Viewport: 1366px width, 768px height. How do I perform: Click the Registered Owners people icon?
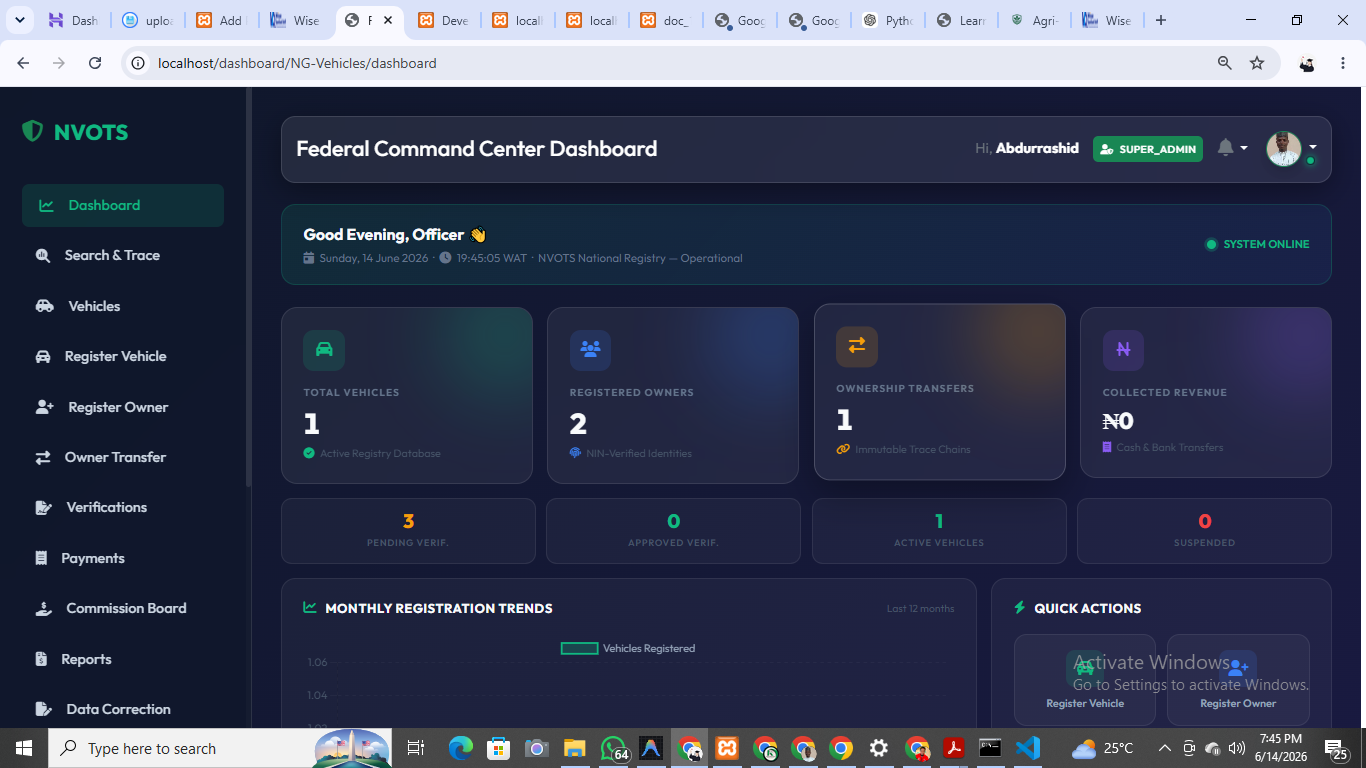click(x=590, y=350)
